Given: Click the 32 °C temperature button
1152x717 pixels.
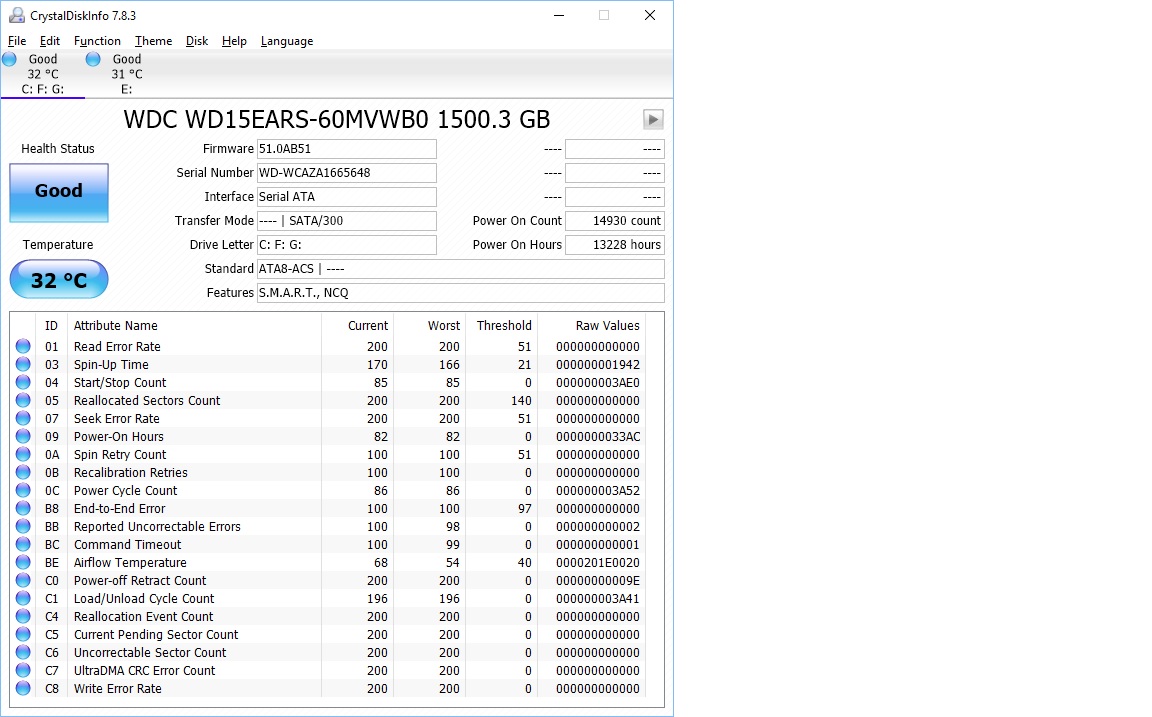Looking at the screenshot, I should point(59,280).
